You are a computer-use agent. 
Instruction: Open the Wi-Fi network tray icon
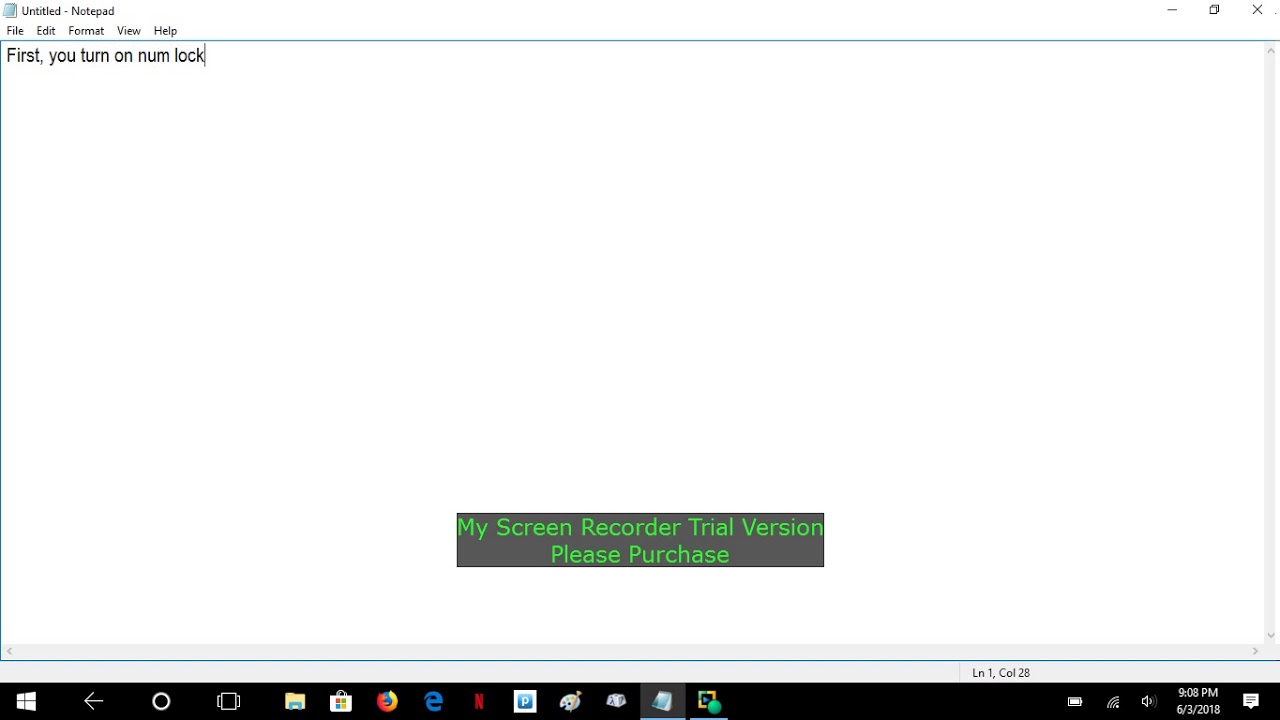[1113, 702]
